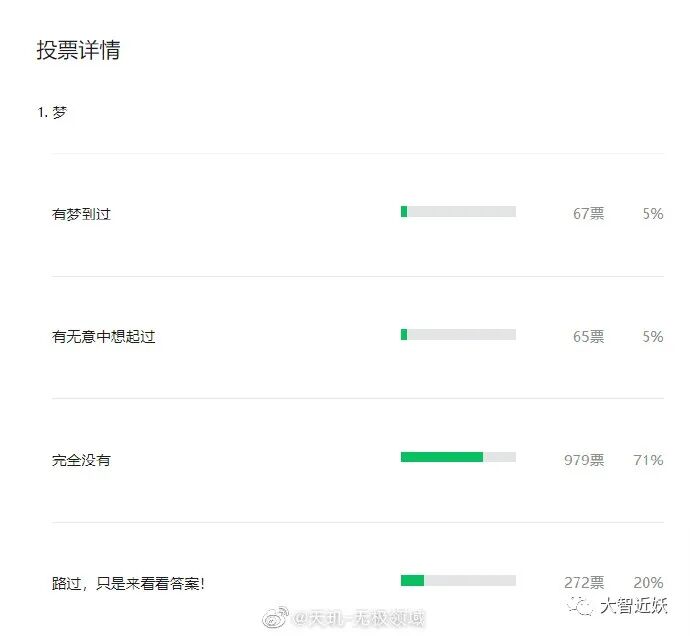This screenshot has width=690, height=636.
Task: Click the progress bar for 路过 option
Action: [x=458, y=581]
